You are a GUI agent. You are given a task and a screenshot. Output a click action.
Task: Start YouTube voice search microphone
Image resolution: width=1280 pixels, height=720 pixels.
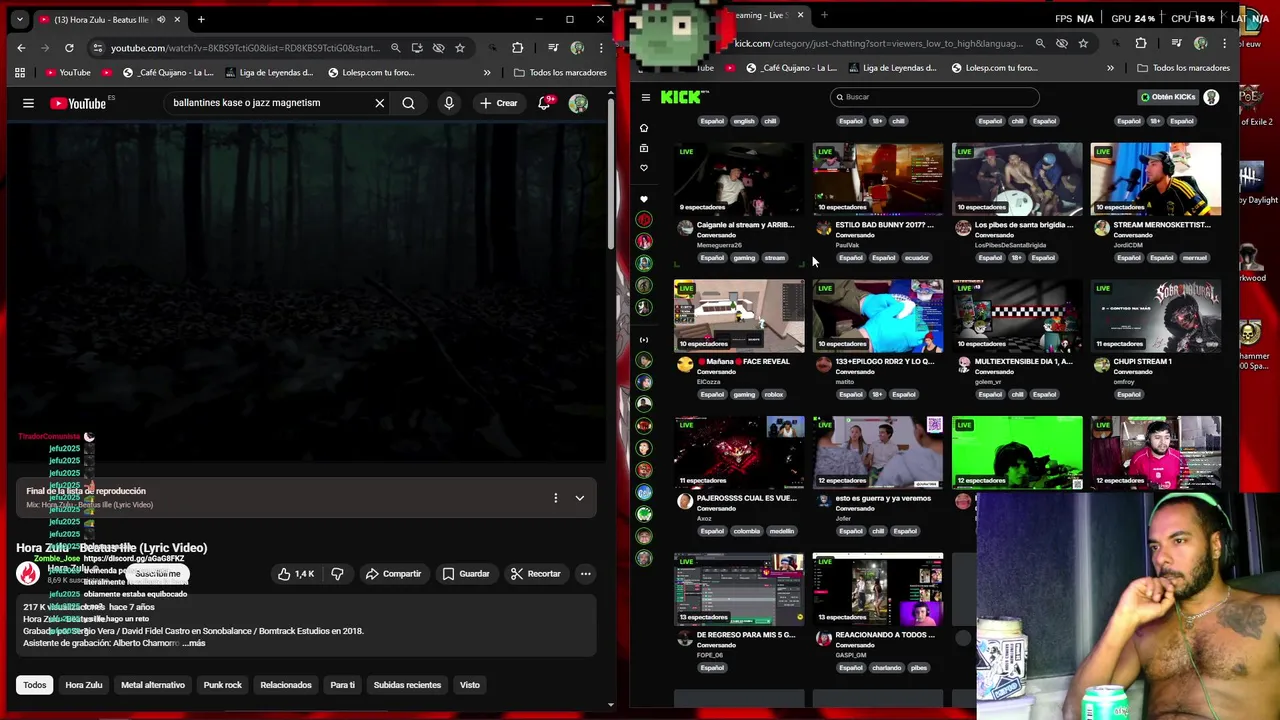449,103
